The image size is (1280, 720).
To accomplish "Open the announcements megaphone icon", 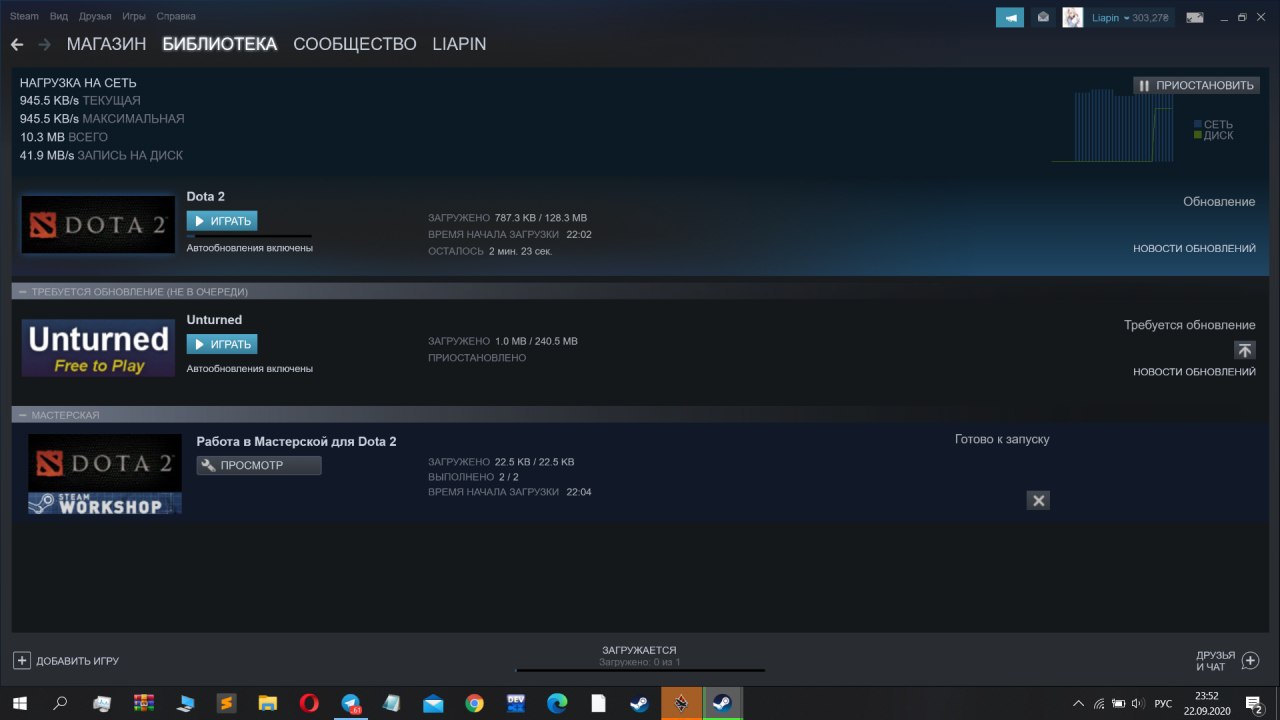I will [1010, 17].
